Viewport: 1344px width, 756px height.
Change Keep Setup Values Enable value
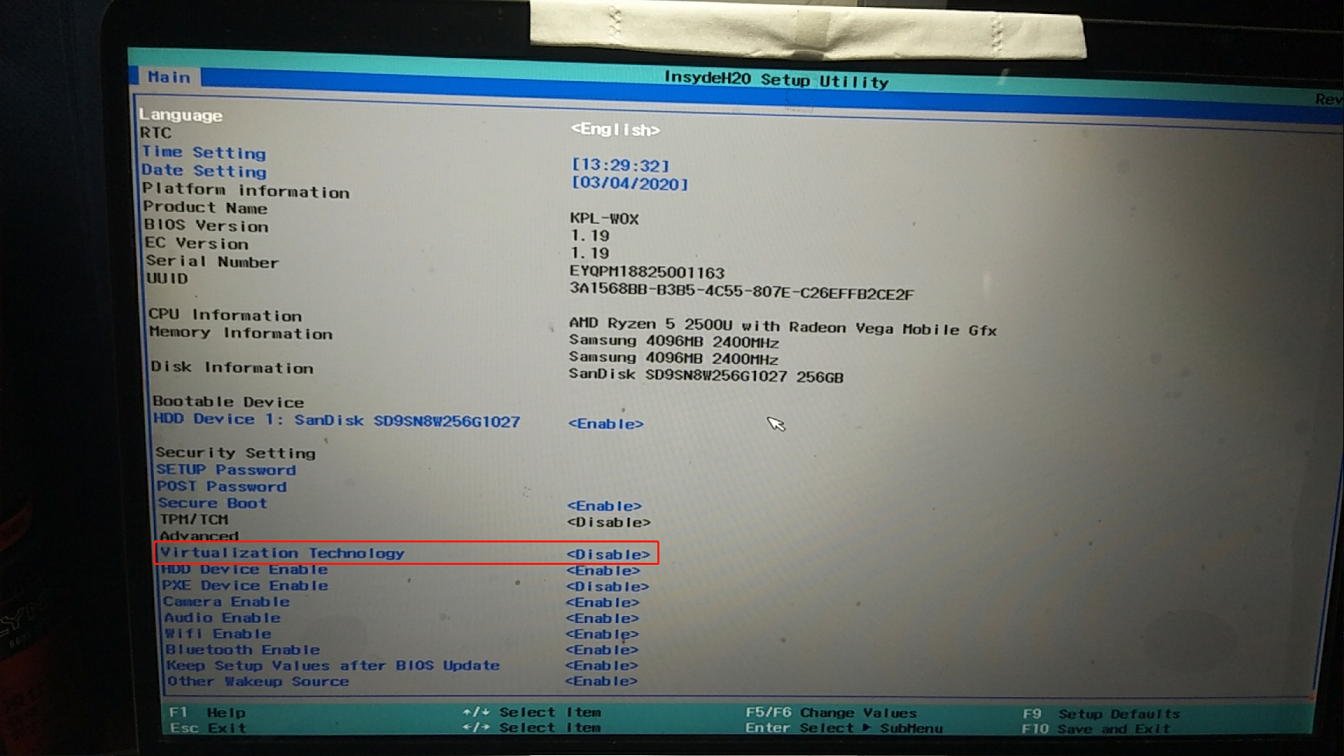click(602, 666)
